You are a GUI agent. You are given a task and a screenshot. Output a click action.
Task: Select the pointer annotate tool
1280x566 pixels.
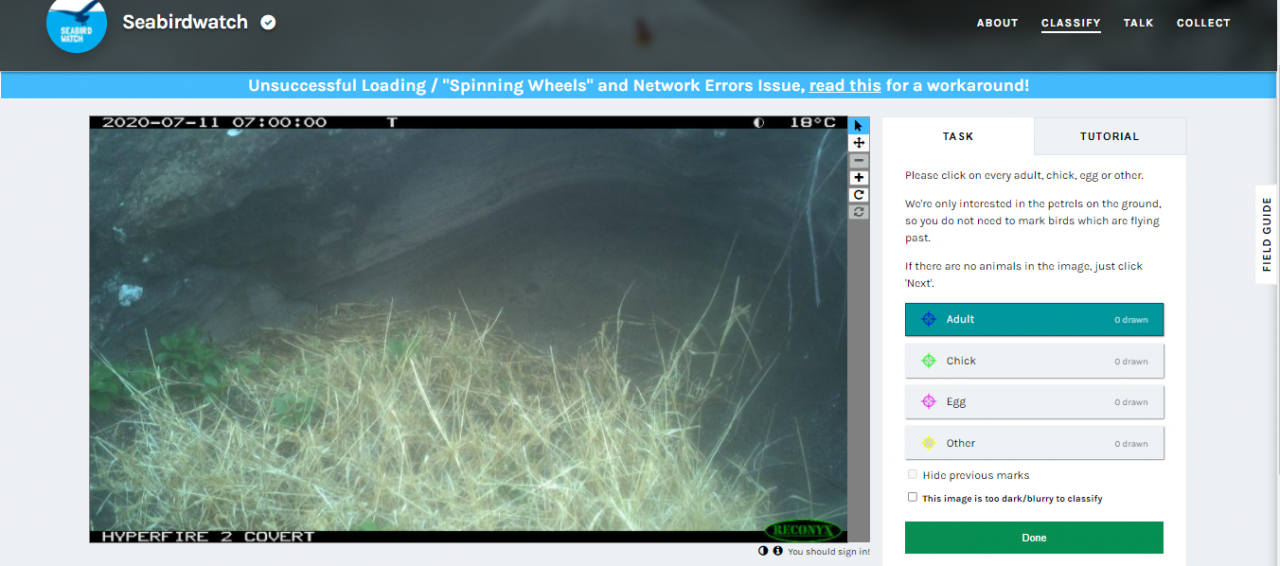858,126
